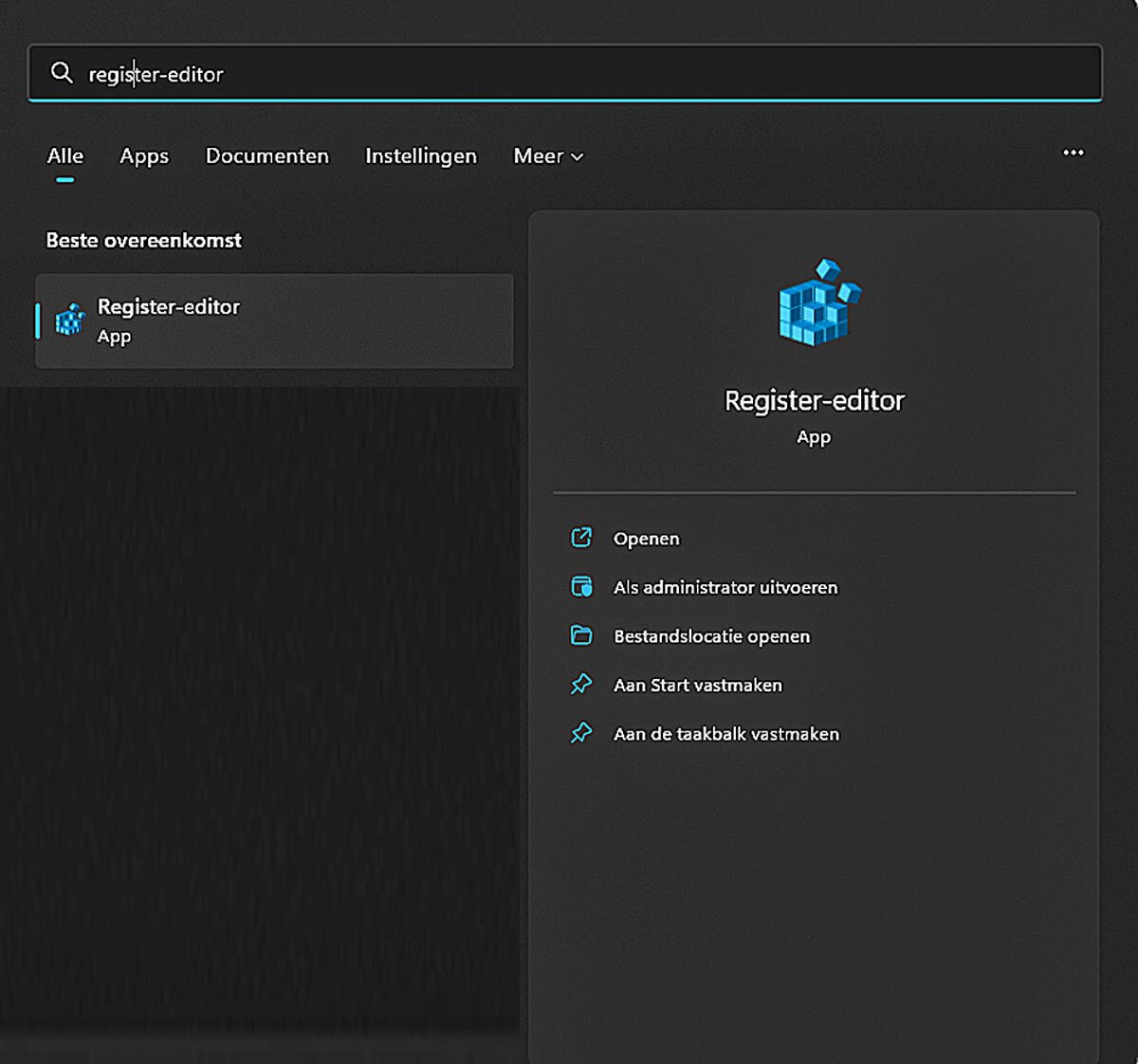Click the folder icon beside 'Bestandslocatie openen'
The height and width of the screenshot is (1064, 1138).
581,635
